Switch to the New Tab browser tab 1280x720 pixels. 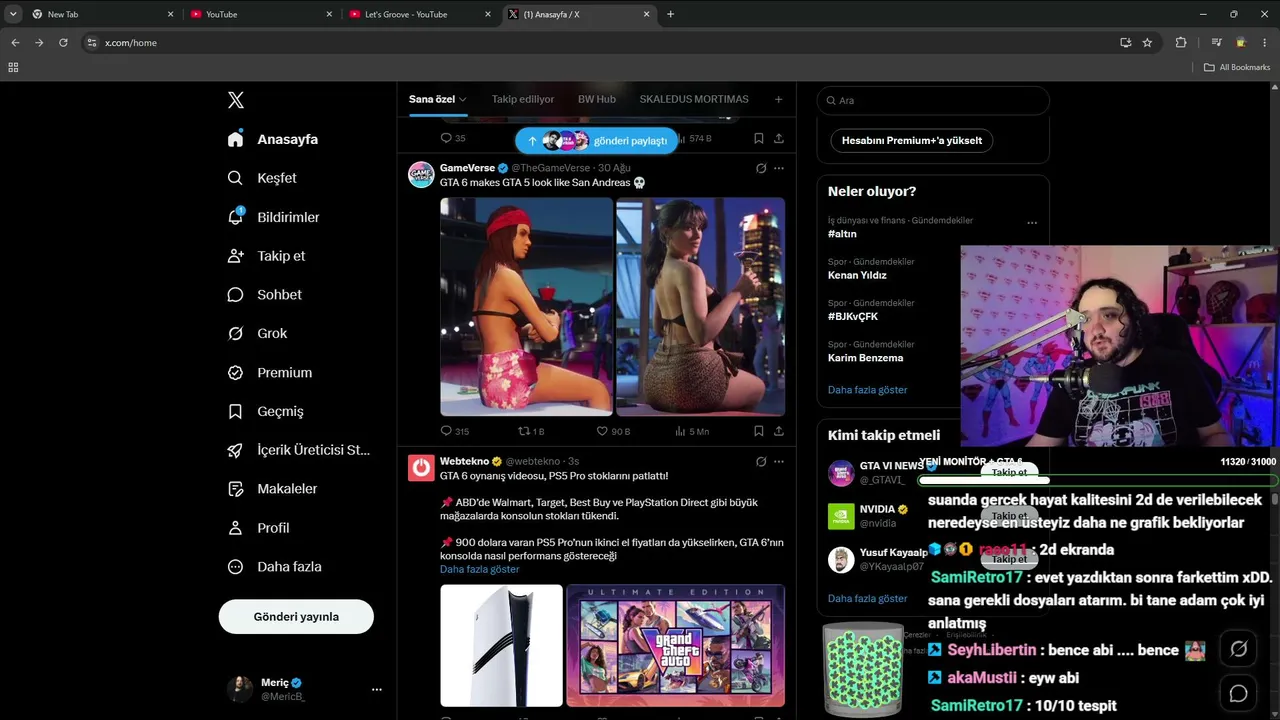(101, 14)
